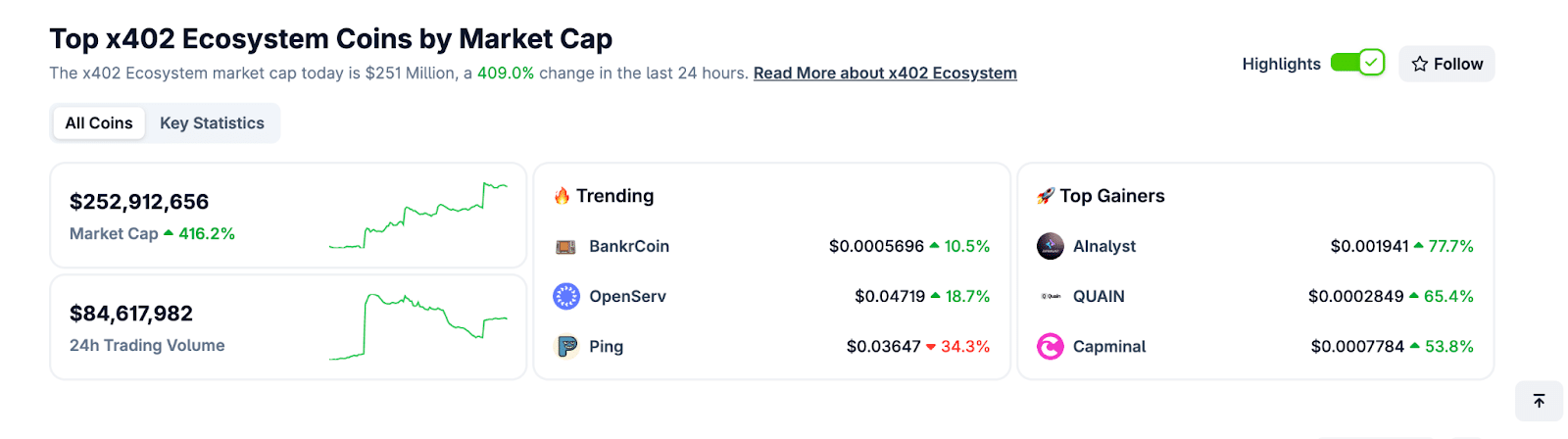The height and width of the screenshot is (439, 1568).
Task: Click the $252,912,656 market cap value
Action: [x=139, y=202]
